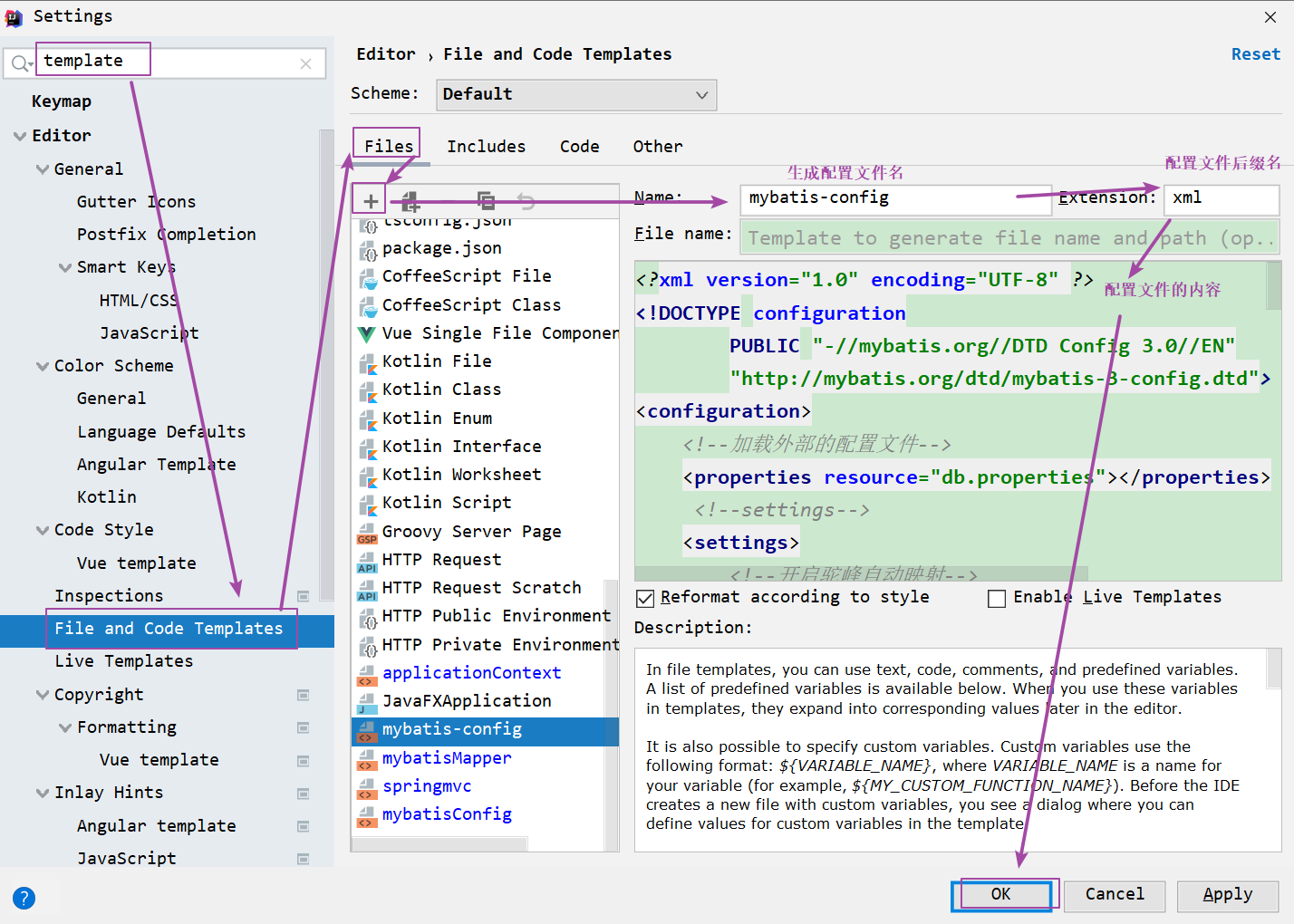1294x924 pixels.
Task: Select HTTP Request Scratch template
Action: pos(482,589)
